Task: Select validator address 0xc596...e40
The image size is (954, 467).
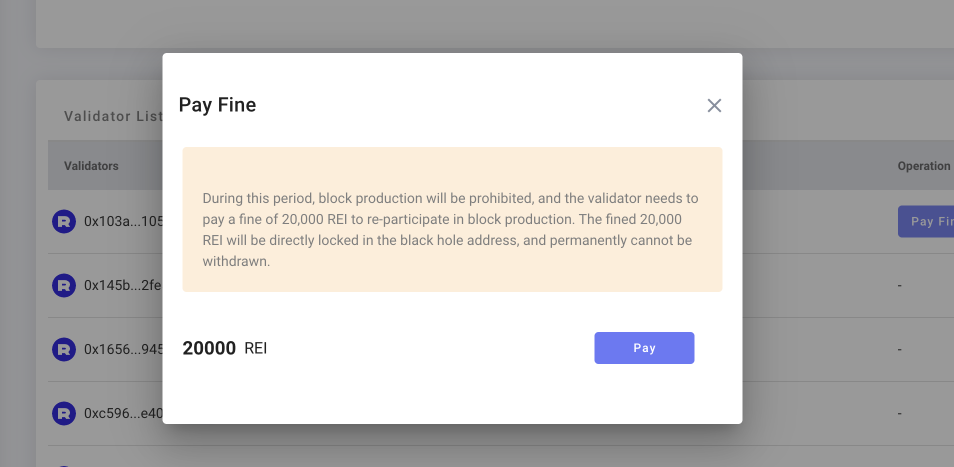Action: pyautogui.click(x=122, y=413)
